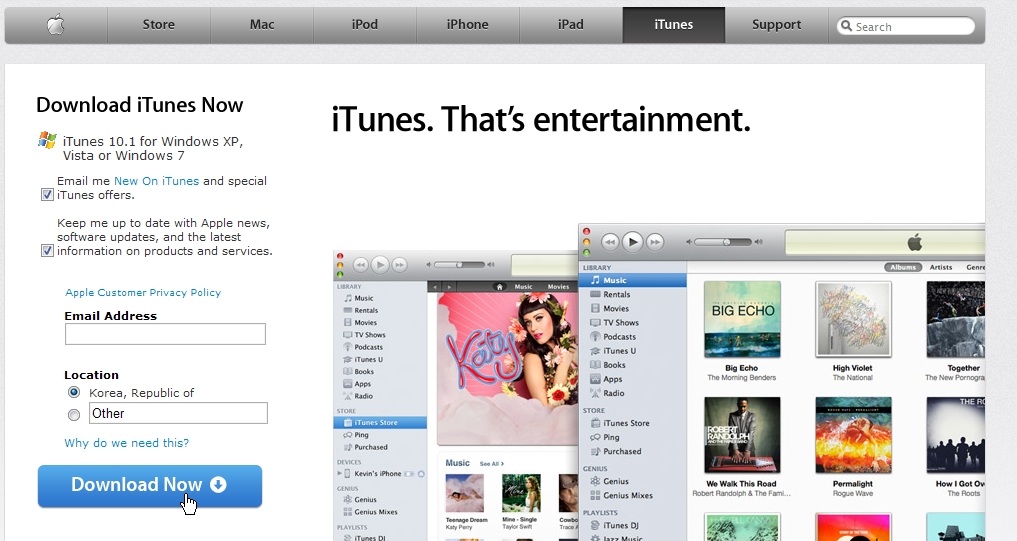The image size is (1017, 541).
Task: Open the Store tab in navigation
Action: (158, 25)
